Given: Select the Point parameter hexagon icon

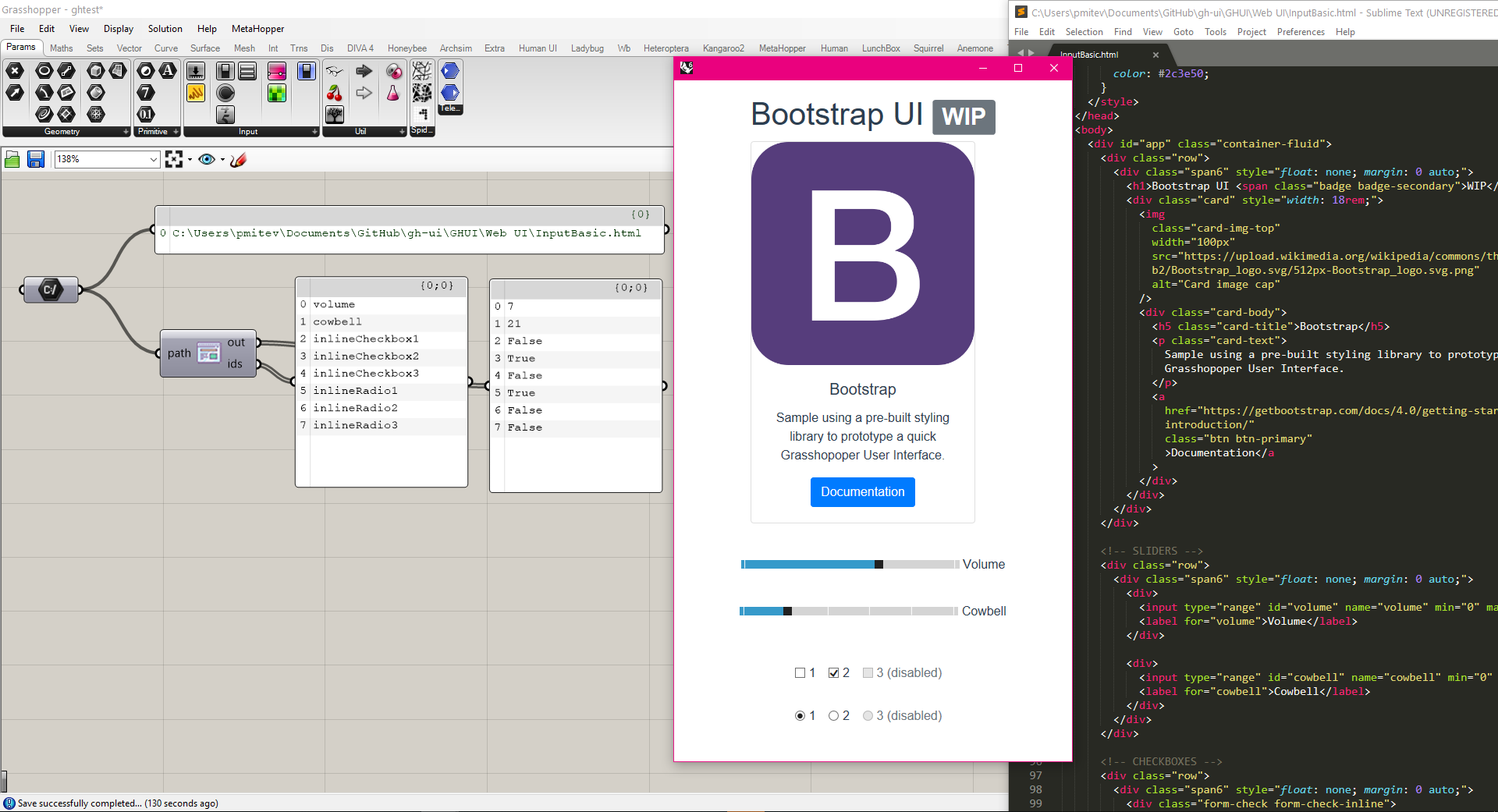Looking at the screenshot, I should [15, 70].
